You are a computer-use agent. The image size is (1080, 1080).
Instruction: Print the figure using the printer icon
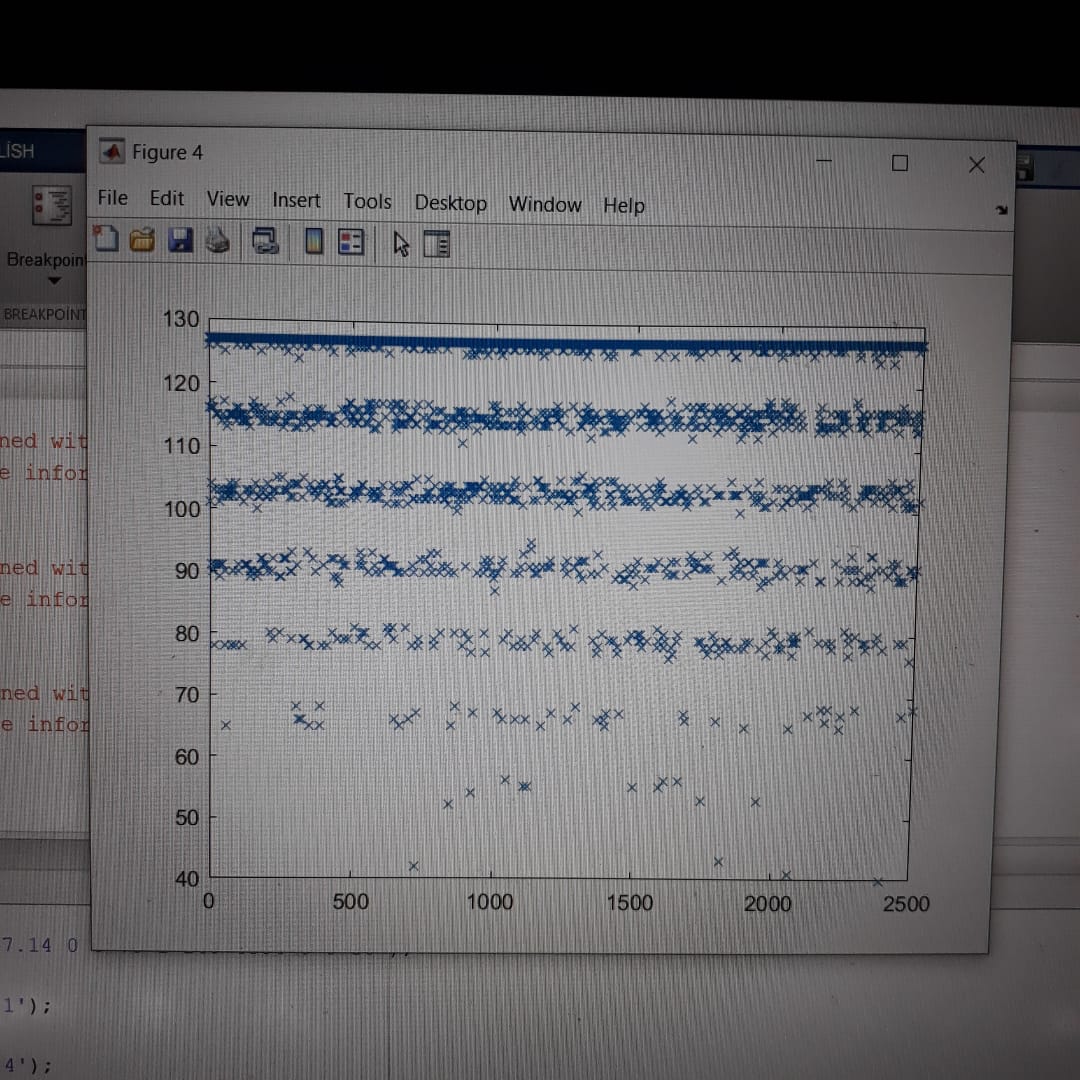(x=218, y=241)
